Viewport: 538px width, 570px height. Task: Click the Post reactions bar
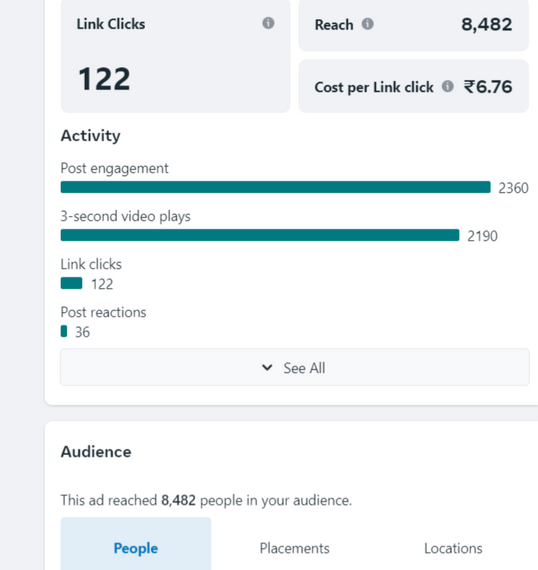tap(64, 331)
